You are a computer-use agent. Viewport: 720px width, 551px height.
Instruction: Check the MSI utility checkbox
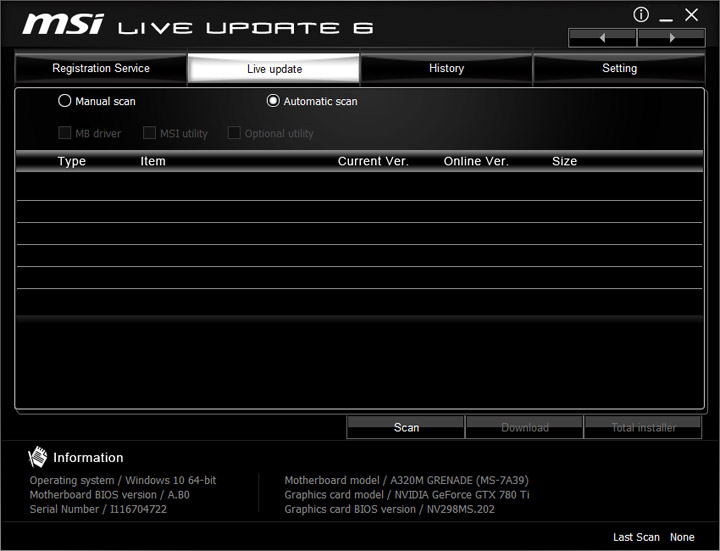coord(149,133)
